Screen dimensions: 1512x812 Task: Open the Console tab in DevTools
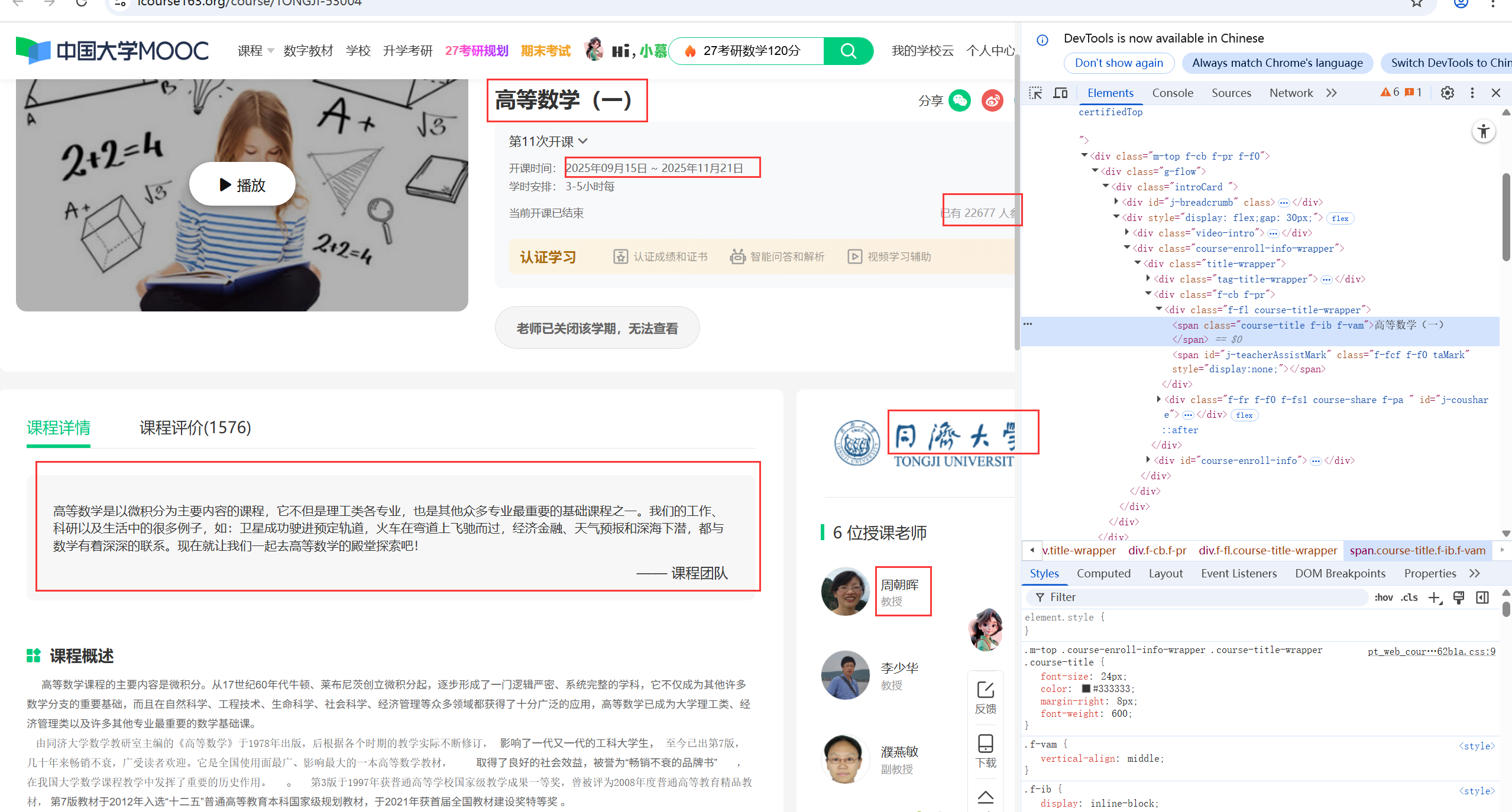point(1172,93)
